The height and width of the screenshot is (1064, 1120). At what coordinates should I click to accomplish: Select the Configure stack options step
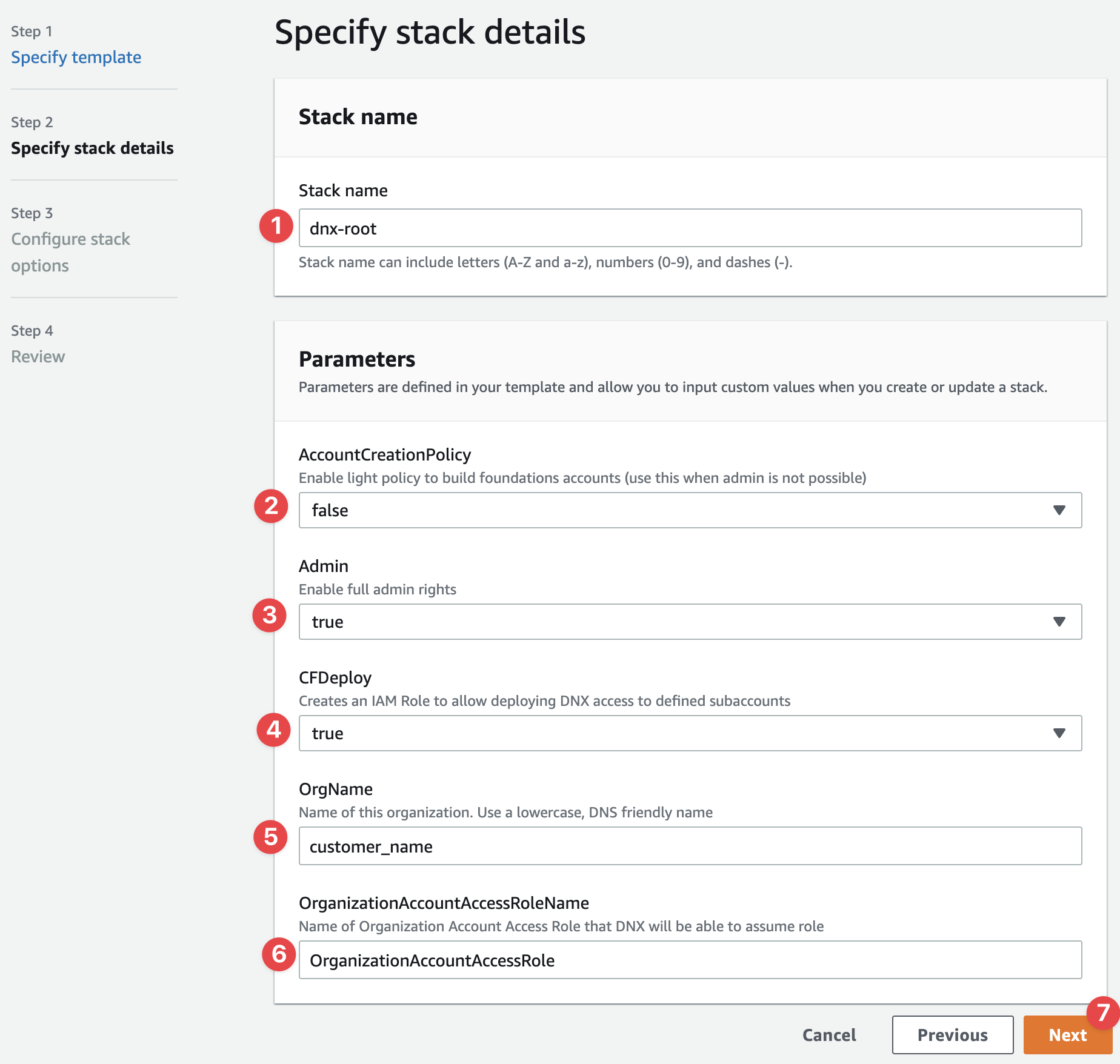(x=70, y=252)
